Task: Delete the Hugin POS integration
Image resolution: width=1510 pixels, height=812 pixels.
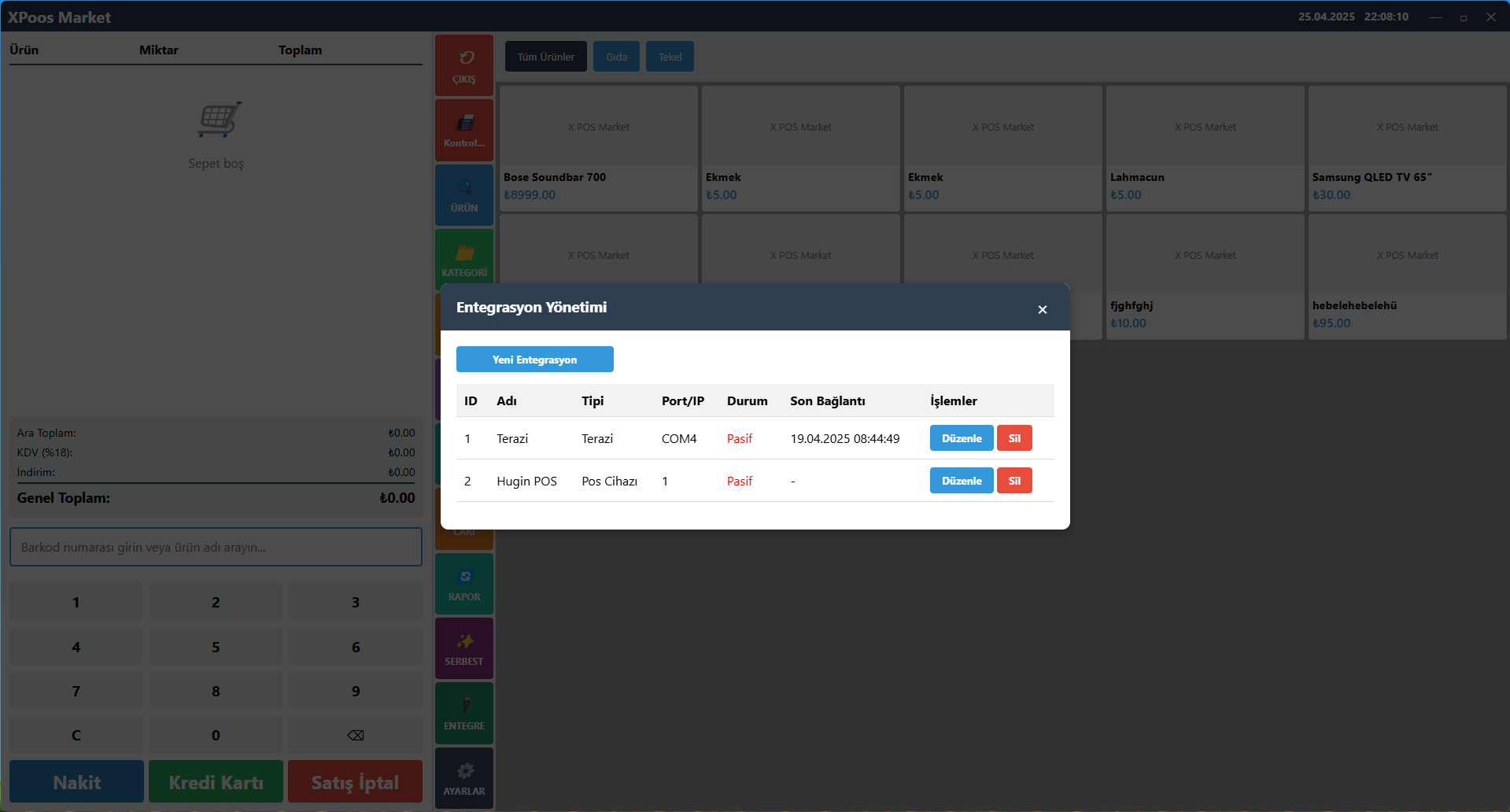Action: (1014, 481)
